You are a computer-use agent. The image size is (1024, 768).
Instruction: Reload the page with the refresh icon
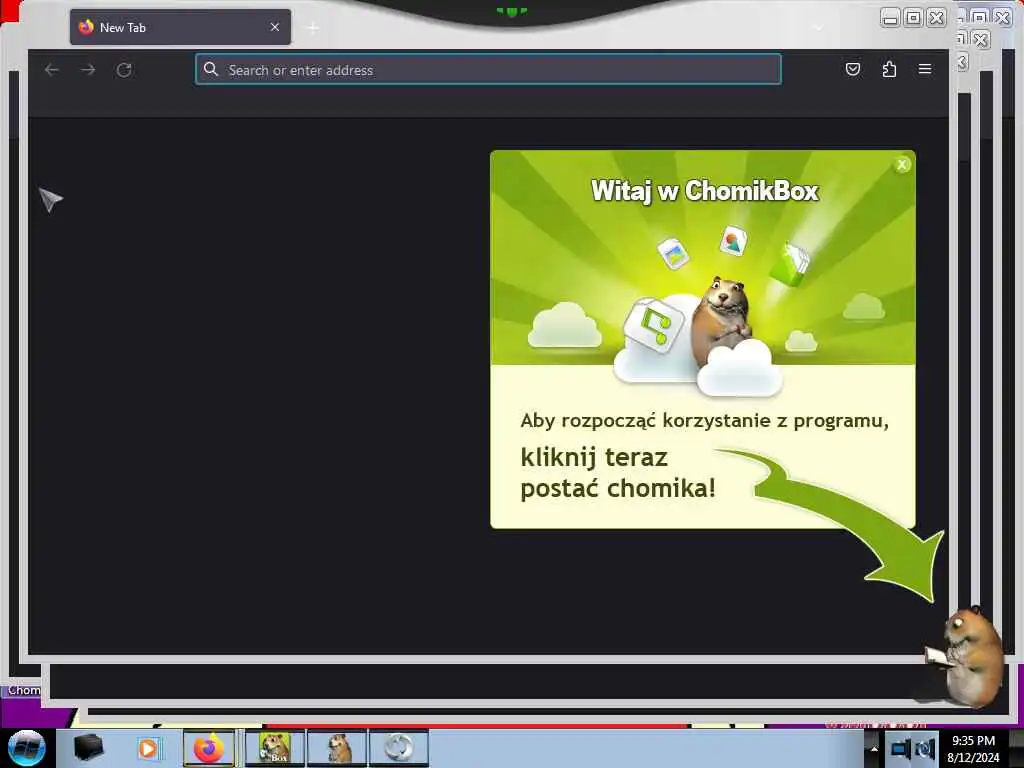[124, 70]
